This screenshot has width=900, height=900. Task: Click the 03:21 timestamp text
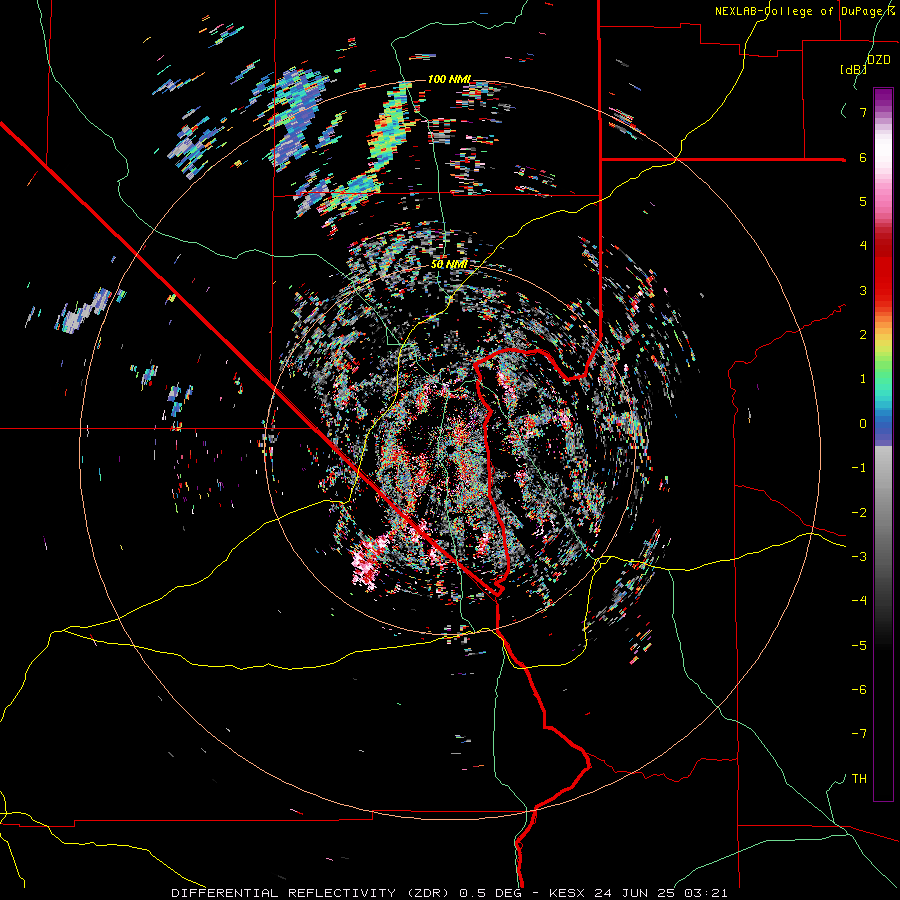[705, 893]
